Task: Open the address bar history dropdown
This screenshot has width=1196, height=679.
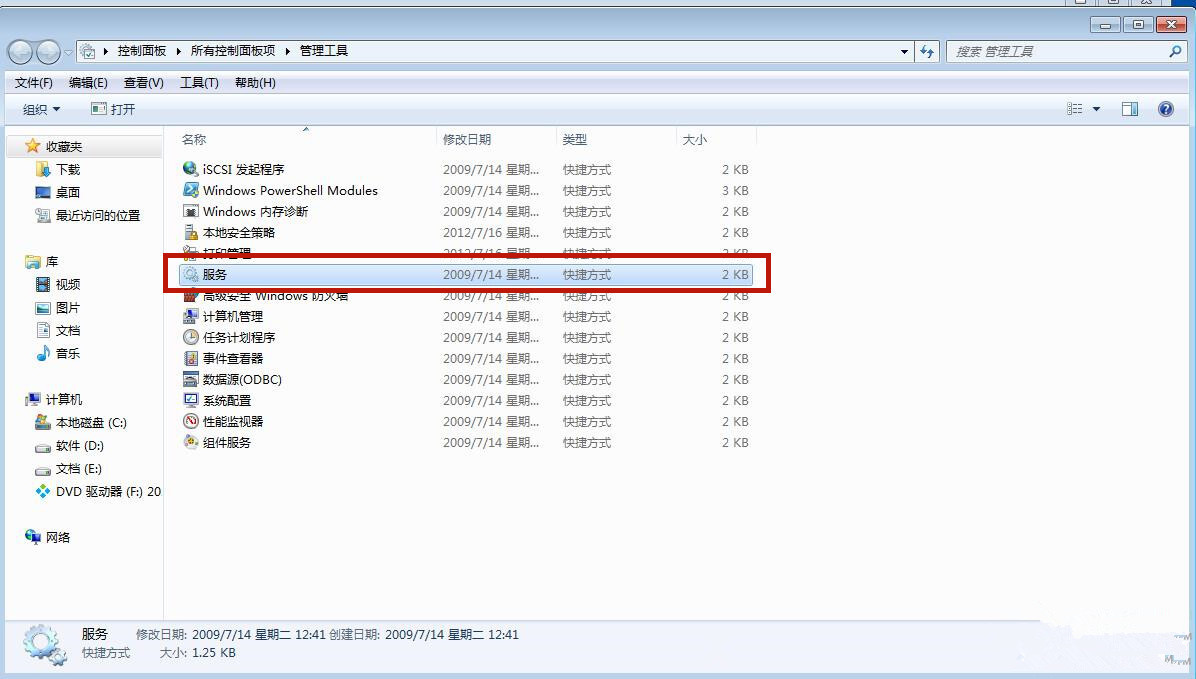Action: [903, 51]
